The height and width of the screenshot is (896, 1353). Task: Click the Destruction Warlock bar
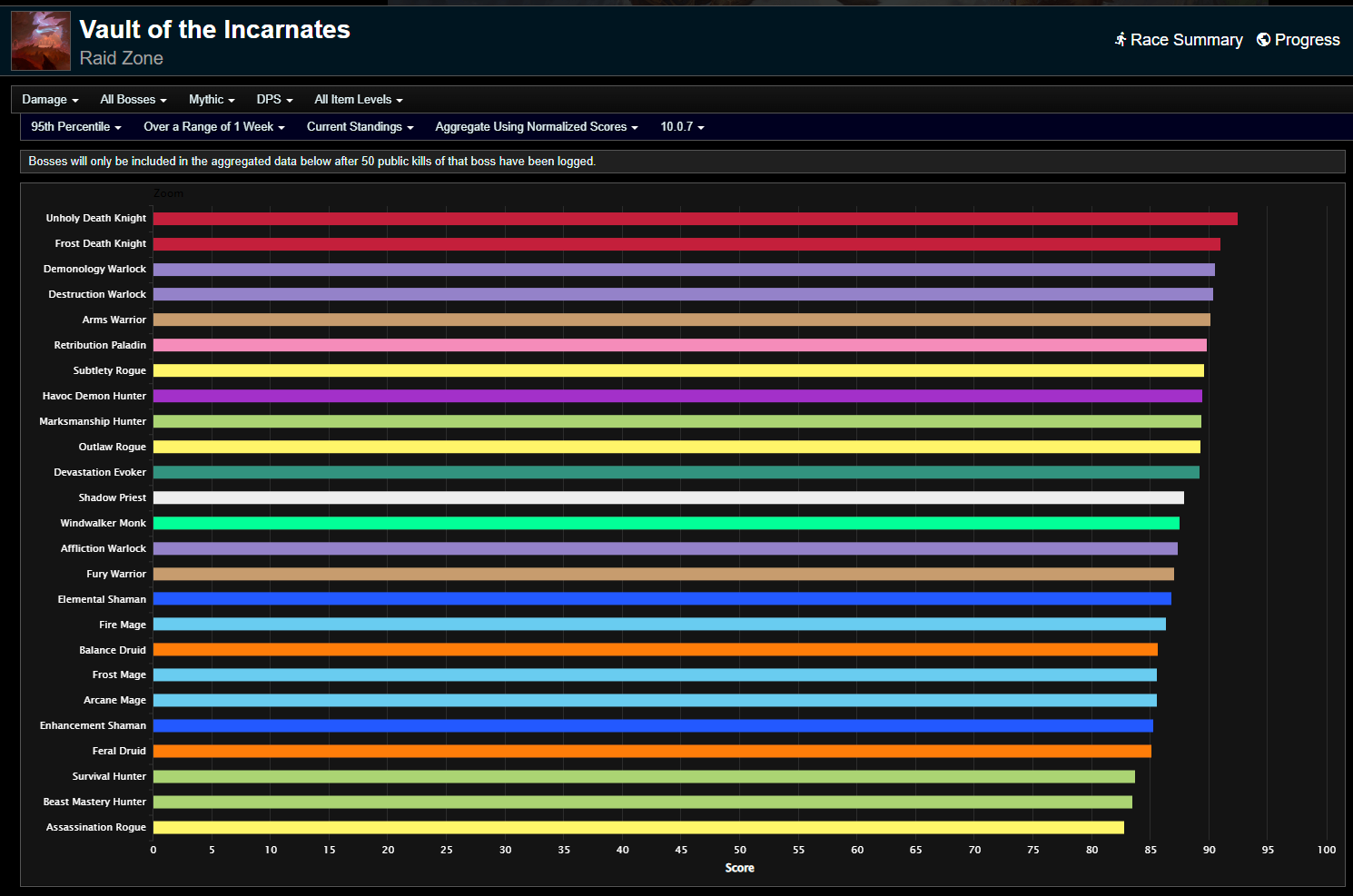683,294
